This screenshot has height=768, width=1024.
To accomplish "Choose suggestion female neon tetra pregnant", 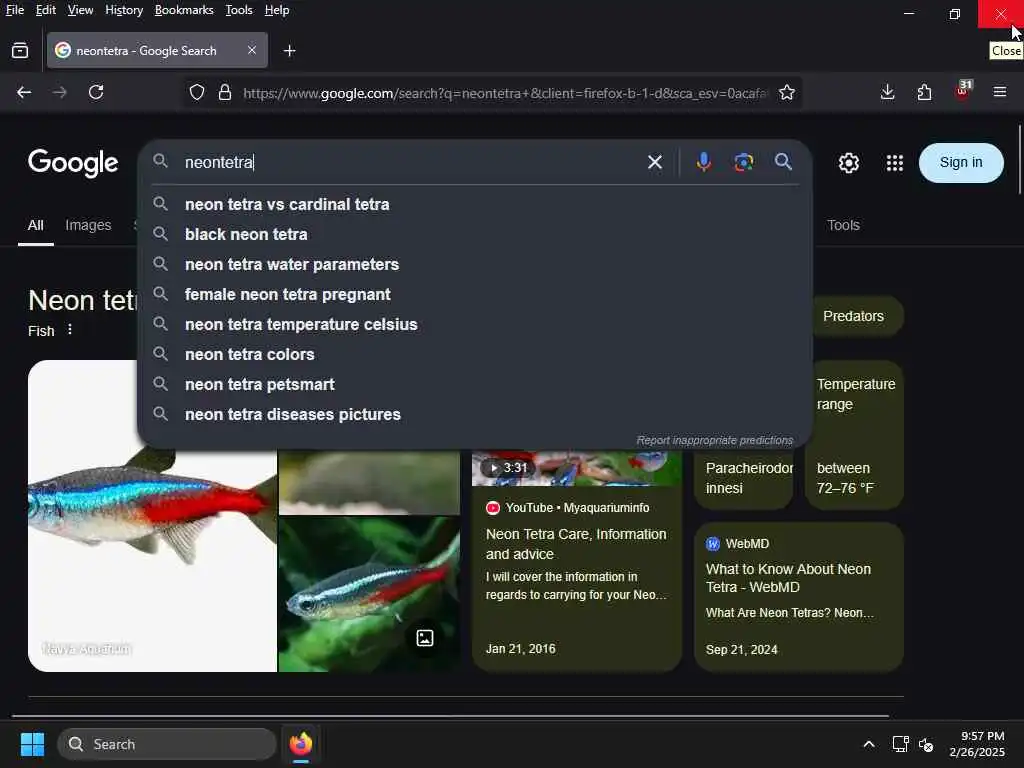I will tap(475, 295).
